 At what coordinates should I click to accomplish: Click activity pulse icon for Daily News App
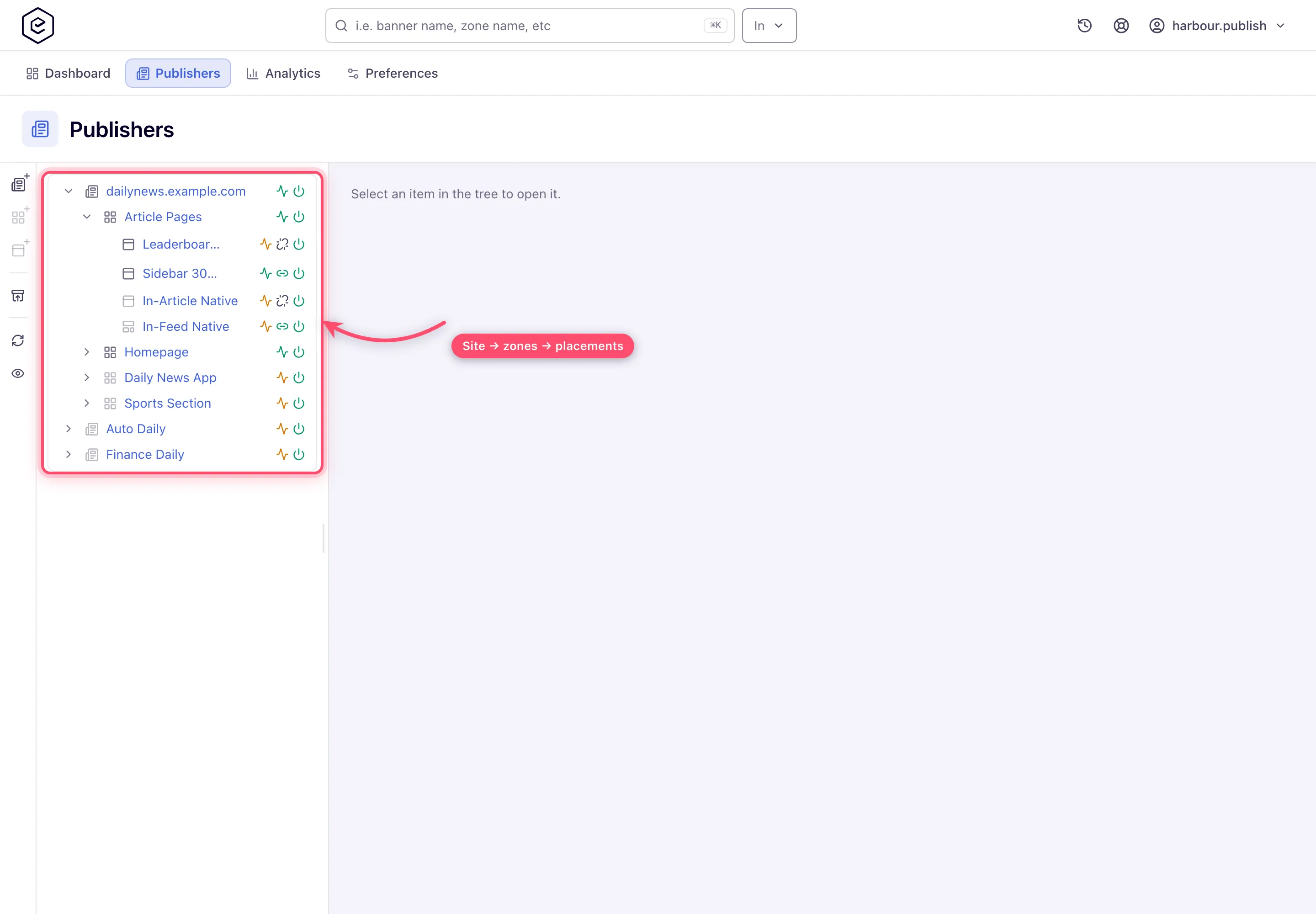pos(282,378)
